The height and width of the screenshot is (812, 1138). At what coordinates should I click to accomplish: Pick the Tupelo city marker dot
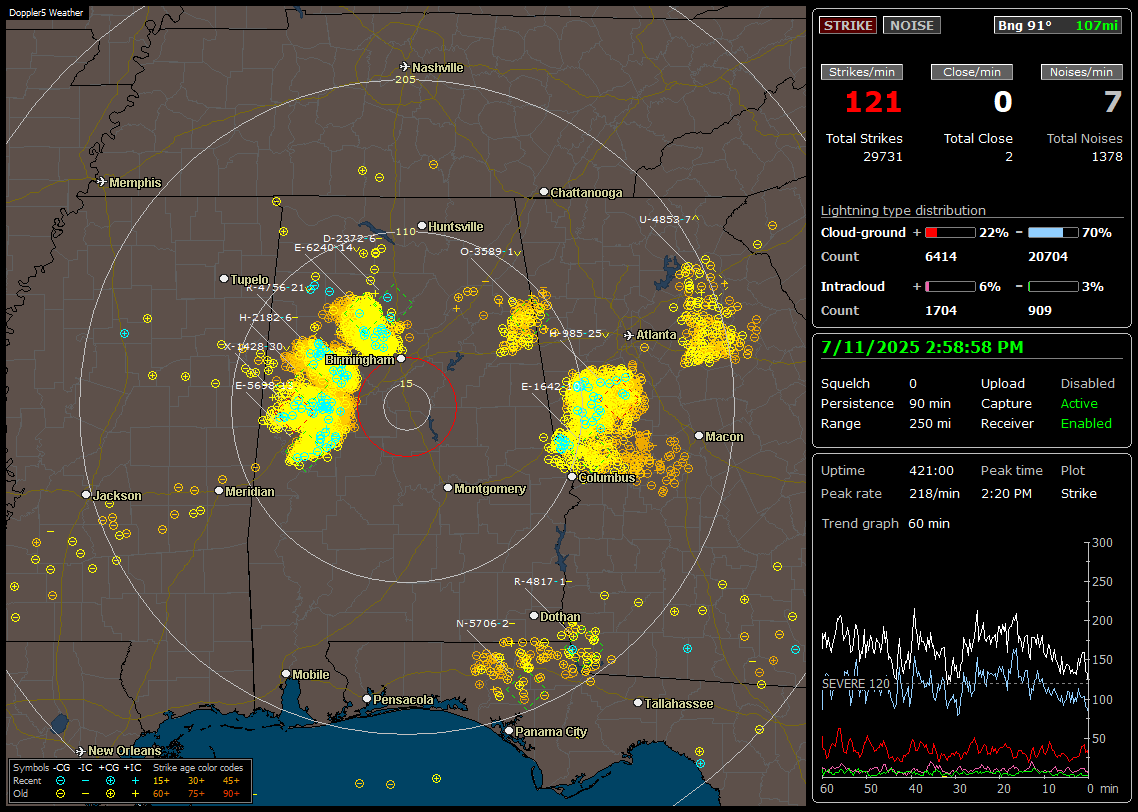click(x=224, y=279)
